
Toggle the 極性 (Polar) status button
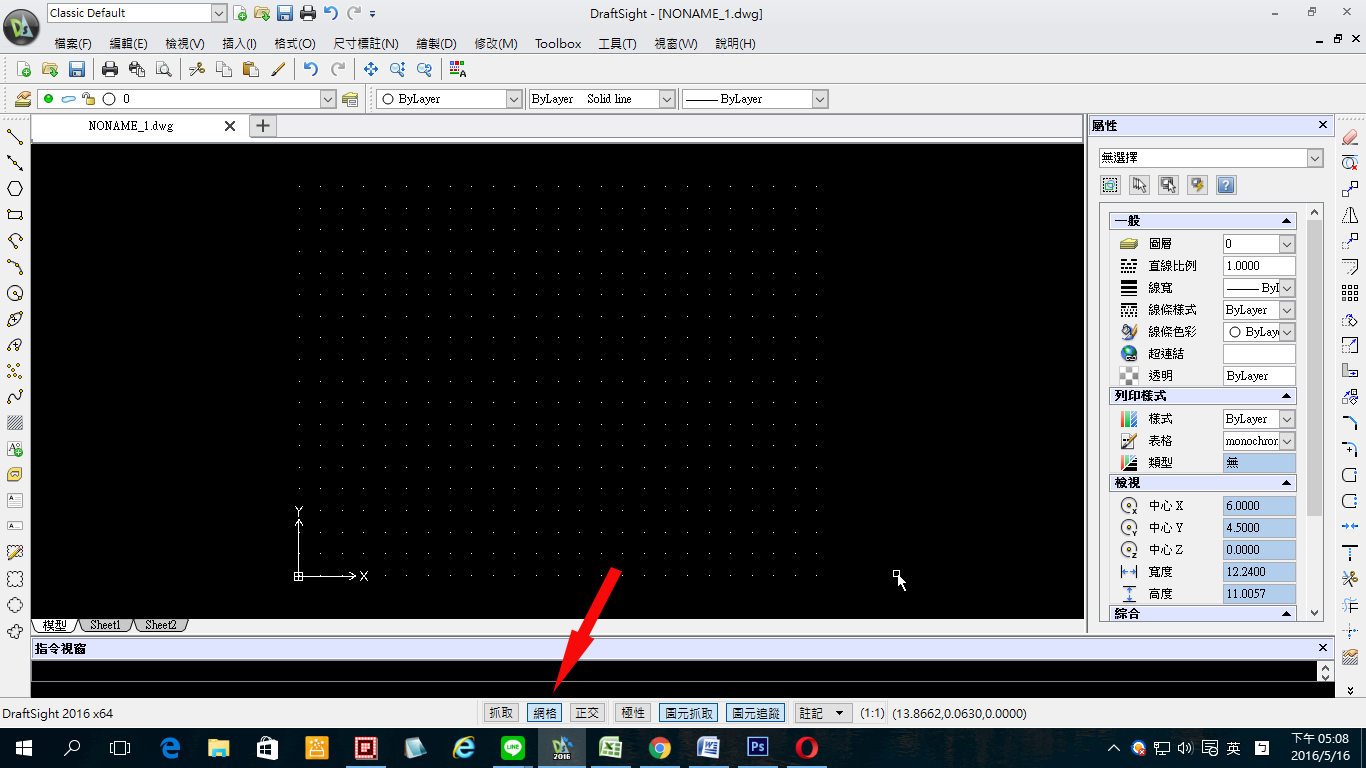click(x=633, y=713)
